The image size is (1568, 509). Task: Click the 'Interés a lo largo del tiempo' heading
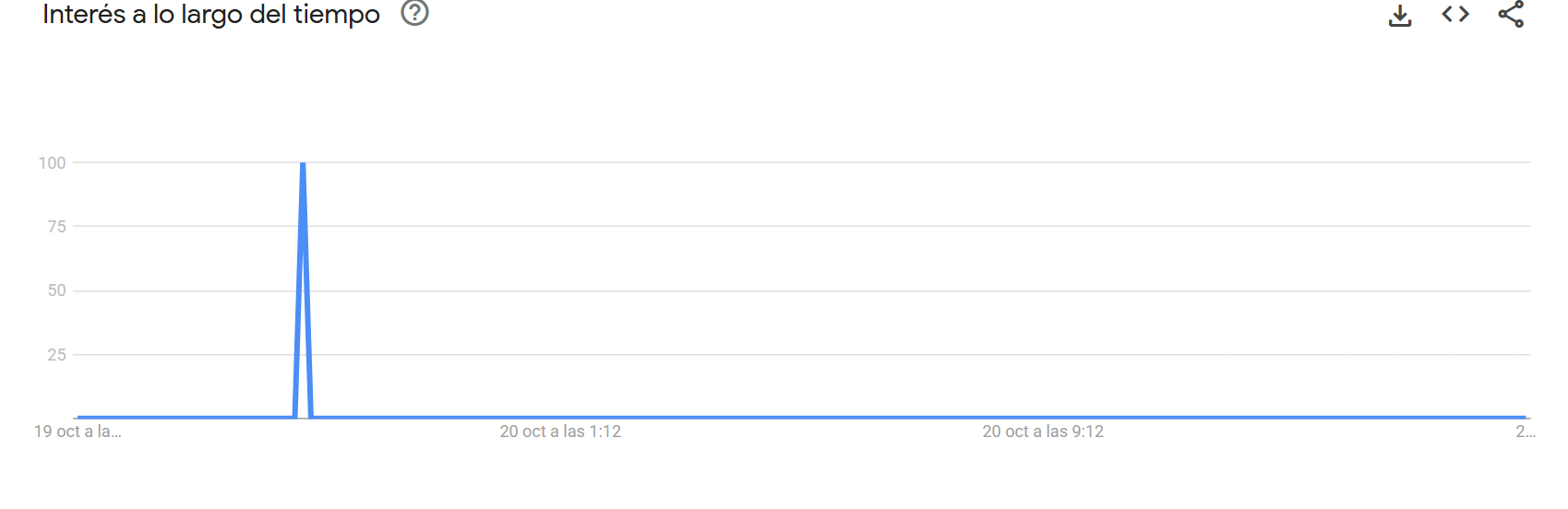(x=211, y=14)
